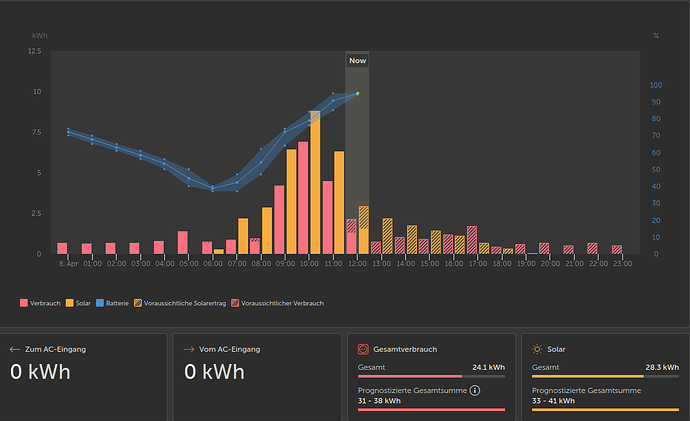Click the 24.1 kWh total consumption value
The width and height of the screenshot is (690, 421).
[488, 367]
